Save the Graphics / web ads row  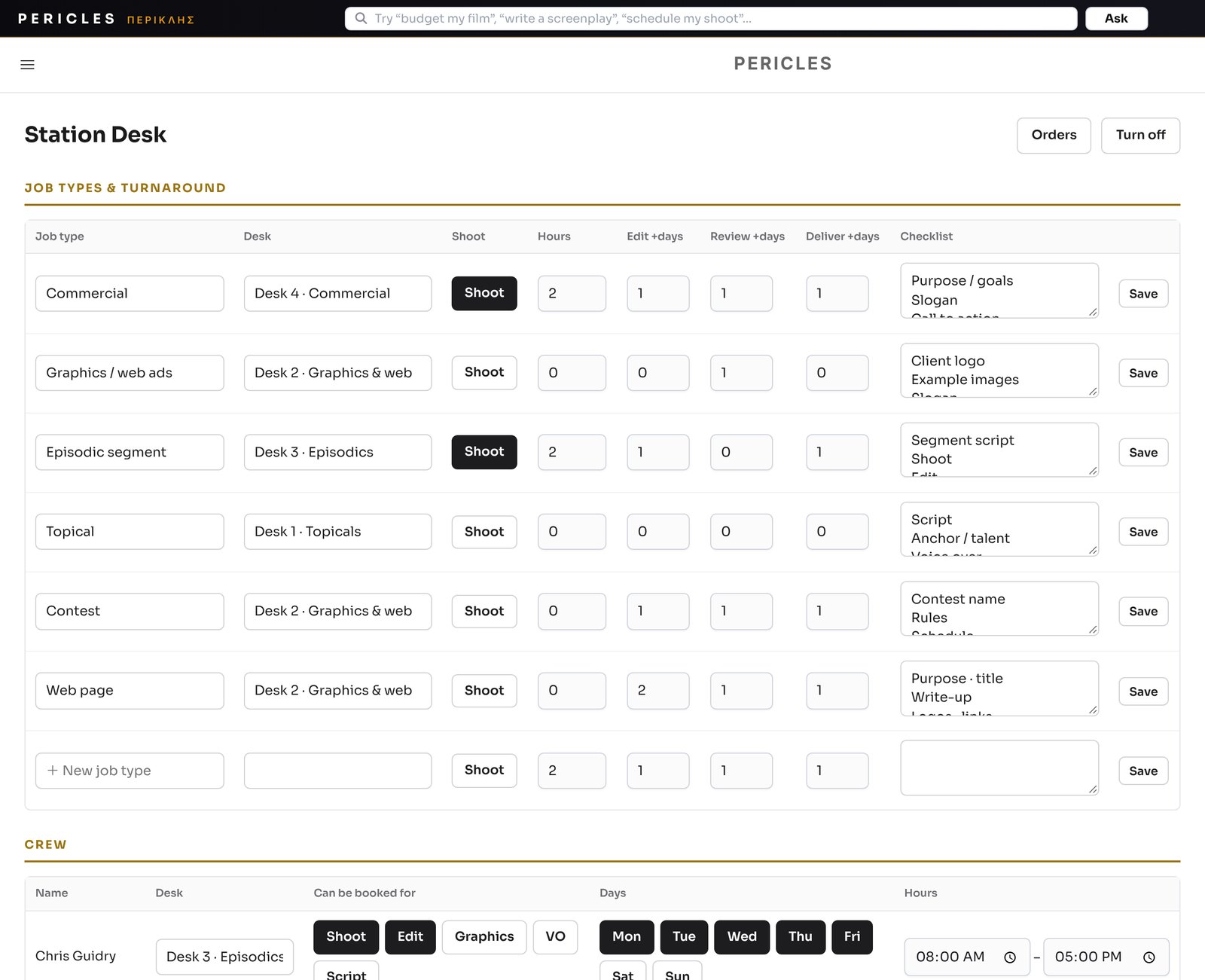click(x=1143, y=373)
